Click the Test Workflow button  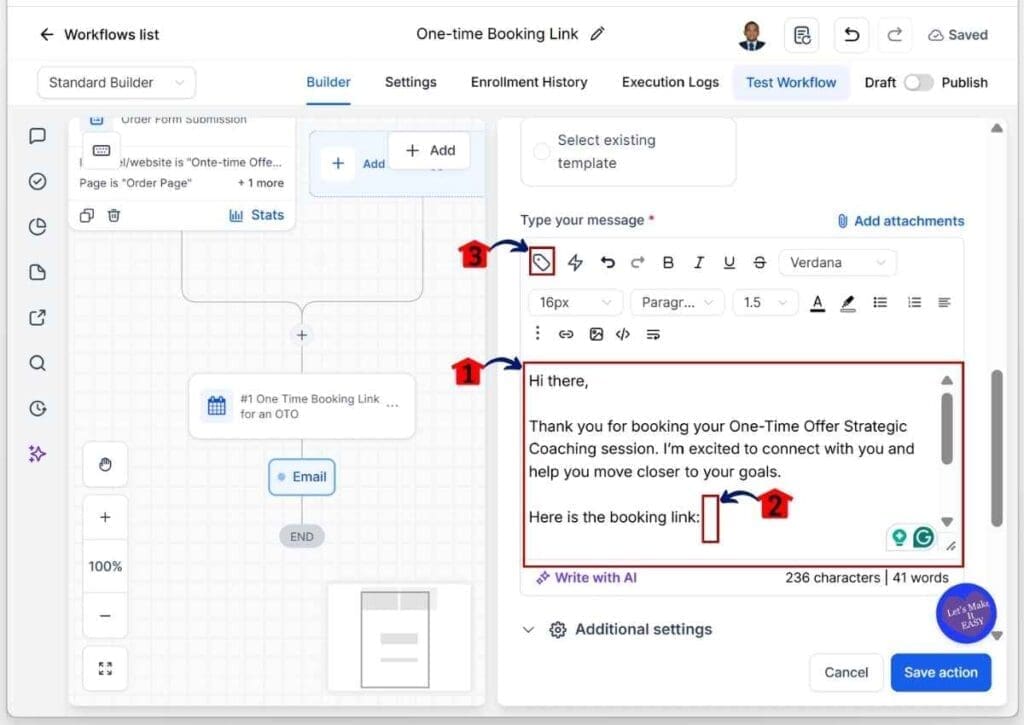[x=791, y=82]
